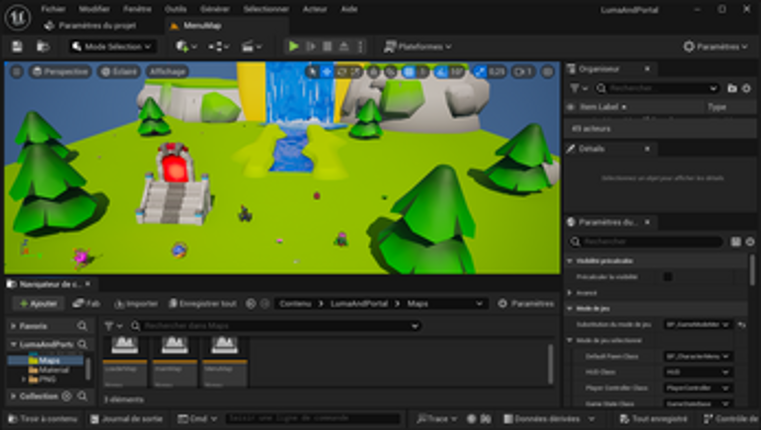The height and width of the screenshot is (430, 761).
Task: Open the Plateformes dropdown
Action: pos(417,47)
